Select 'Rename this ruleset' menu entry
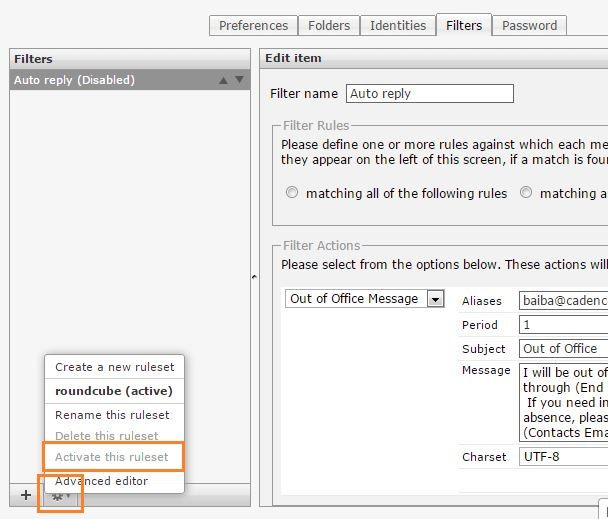608x519 pixels. pyautogui.click(x=112, y=415)
